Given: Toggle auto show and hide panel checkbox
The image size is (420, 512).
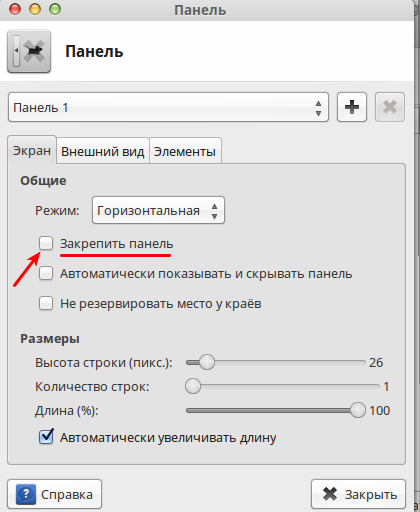Looking at the screenshot, I should click(x=46, y=273).
